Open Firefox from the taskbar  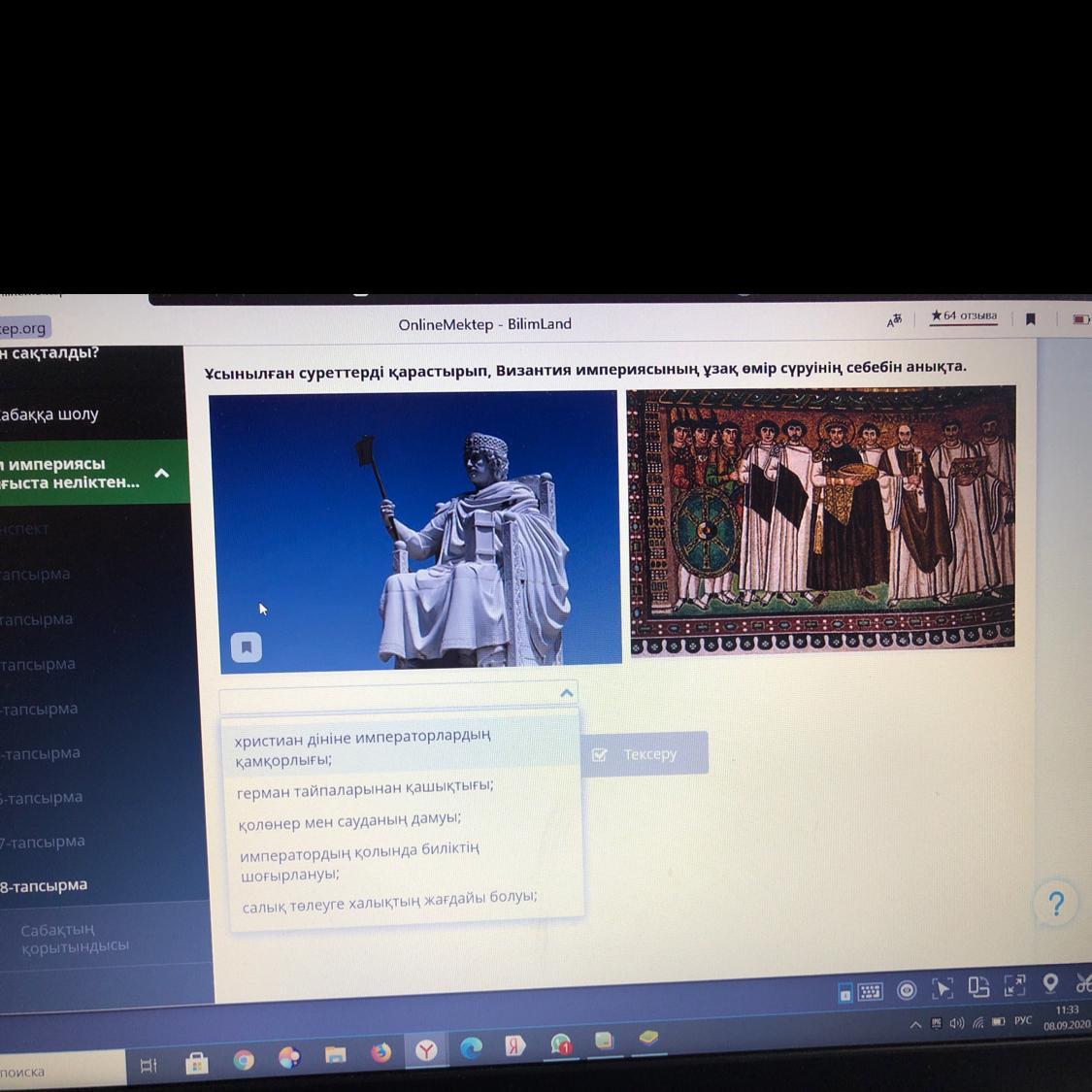click(381, 1052)
